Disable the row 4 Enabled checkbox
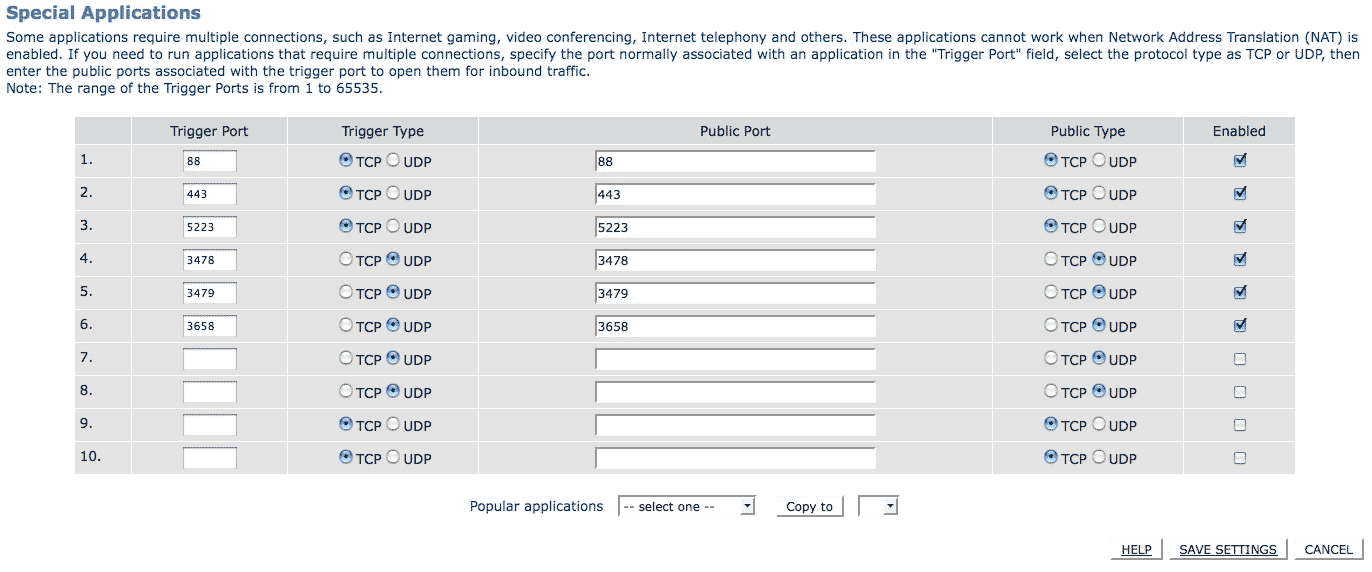1372x572 pixels. point(1240,259)
